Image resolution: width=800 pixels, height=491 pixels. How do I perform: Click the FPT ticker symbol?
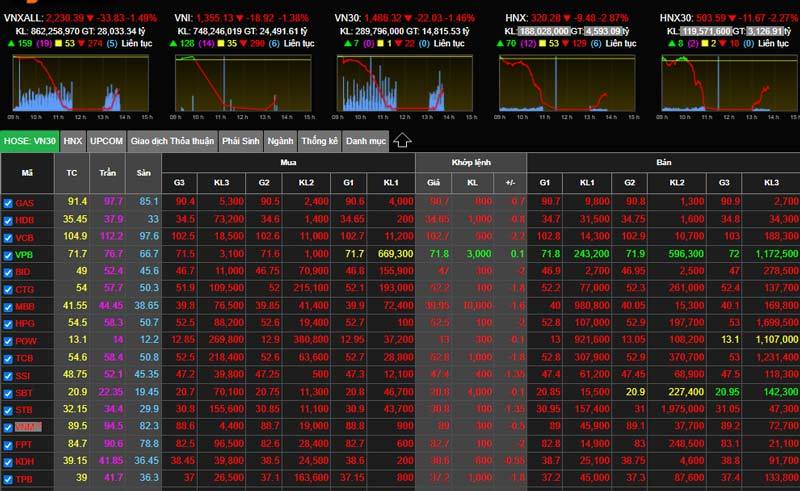(25, 445)
